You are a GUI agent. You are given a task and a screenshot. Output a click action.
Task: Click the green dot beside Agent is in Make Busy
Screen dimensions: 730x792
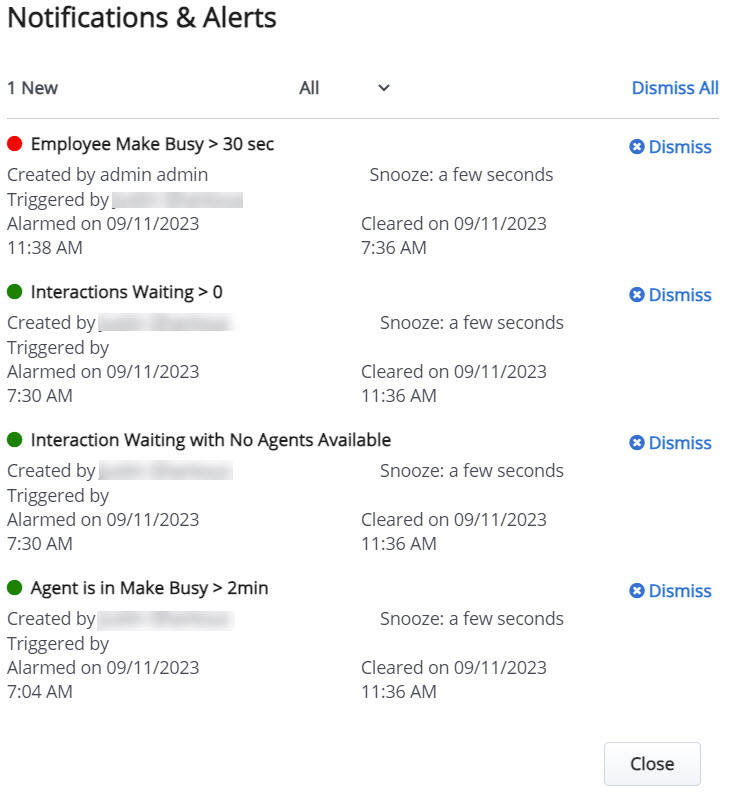[x=15, y=589]
